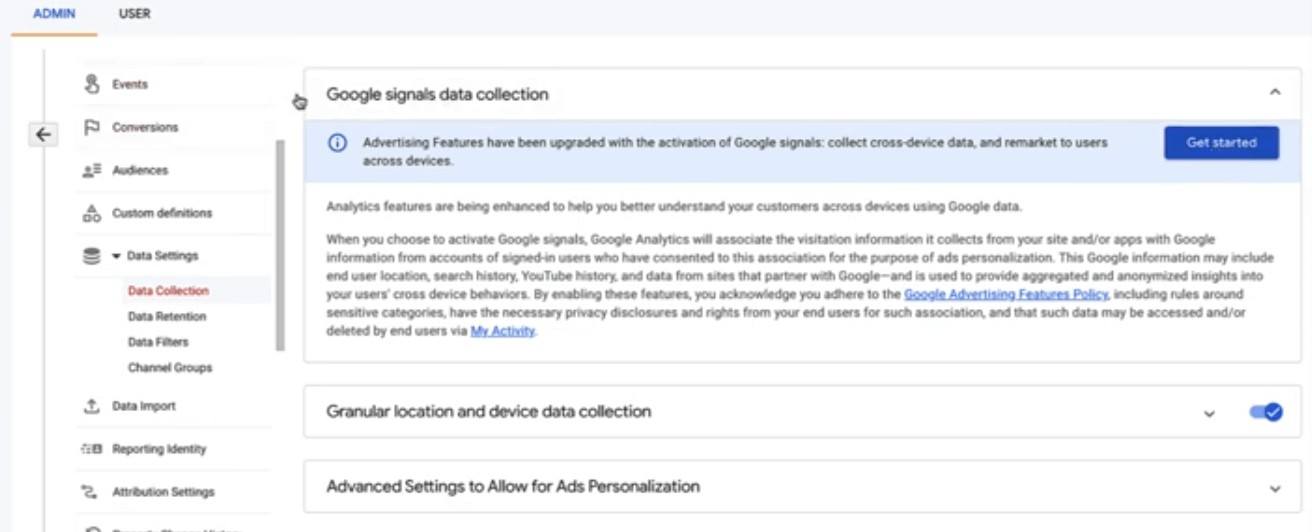Switch to the ADMIN tab
The height and width of the screenshot is (532, 1312).
54,14
